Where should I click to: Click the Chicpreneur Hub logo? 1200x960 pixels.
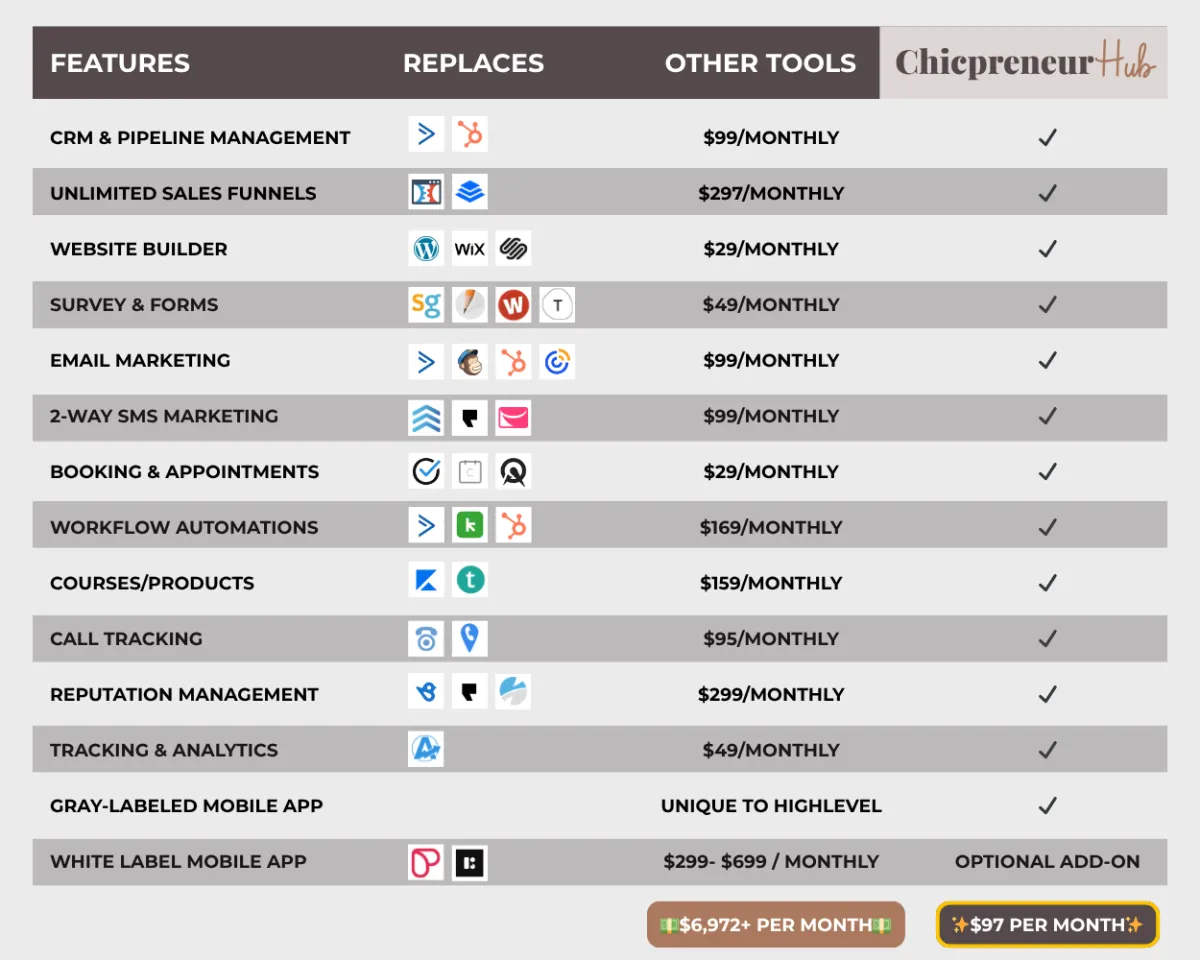tap(1024, 62)
